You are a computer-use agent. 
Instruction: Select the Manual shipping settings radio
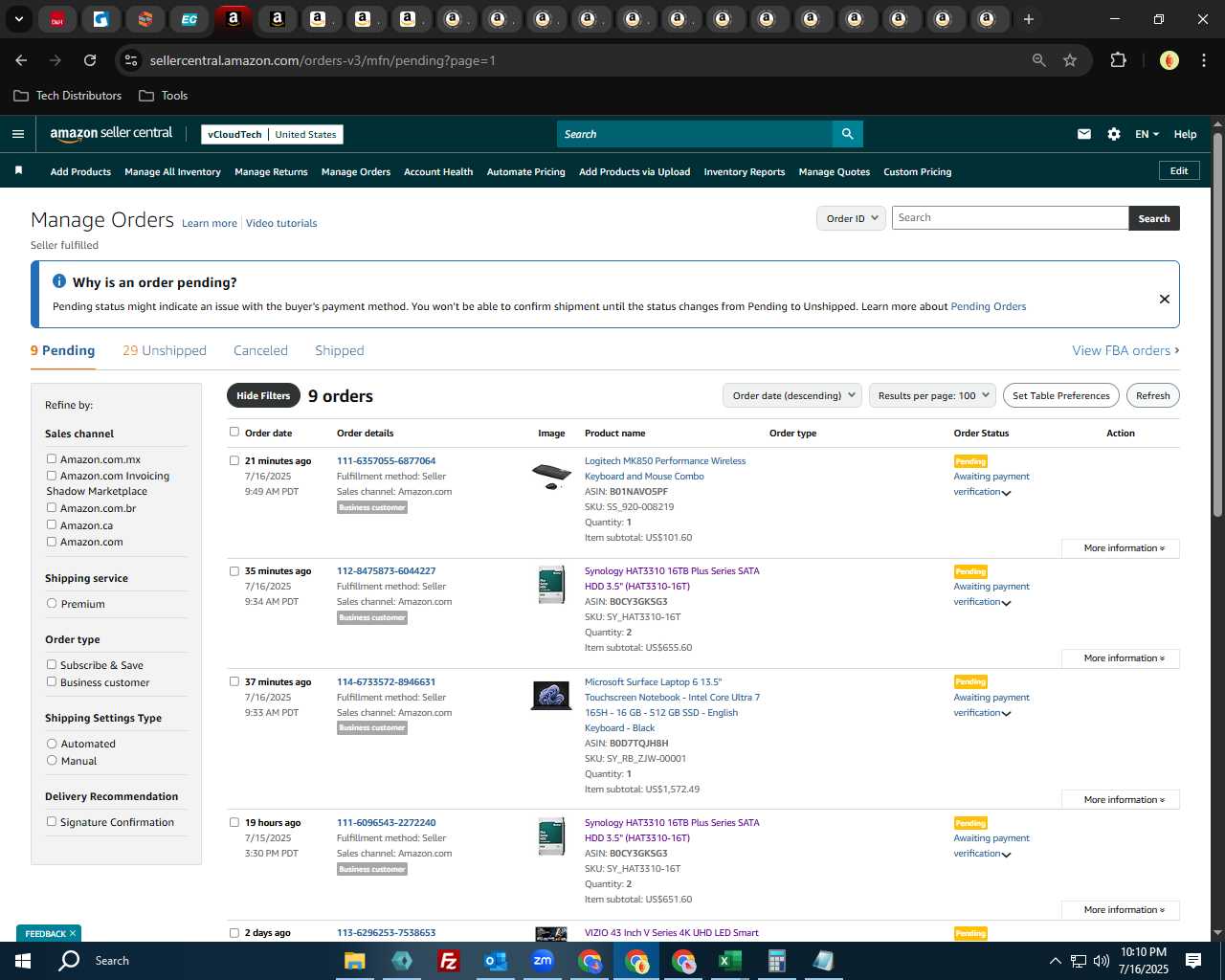click(x=52, y=760)
